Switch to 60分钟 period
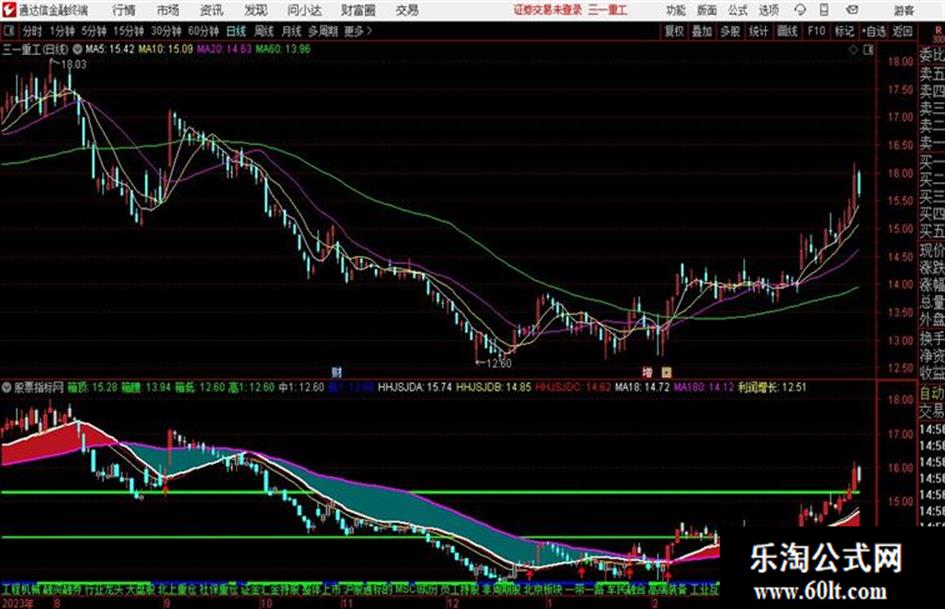 [x=203, y=31]
